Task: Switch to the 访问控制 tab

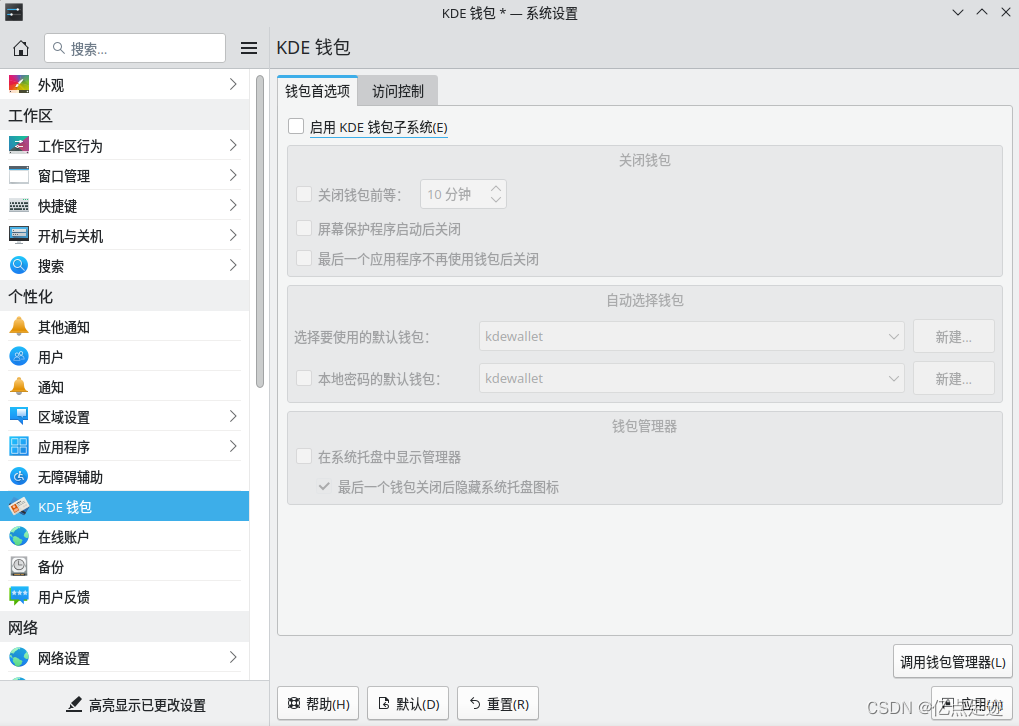Action: pos(398,91)
